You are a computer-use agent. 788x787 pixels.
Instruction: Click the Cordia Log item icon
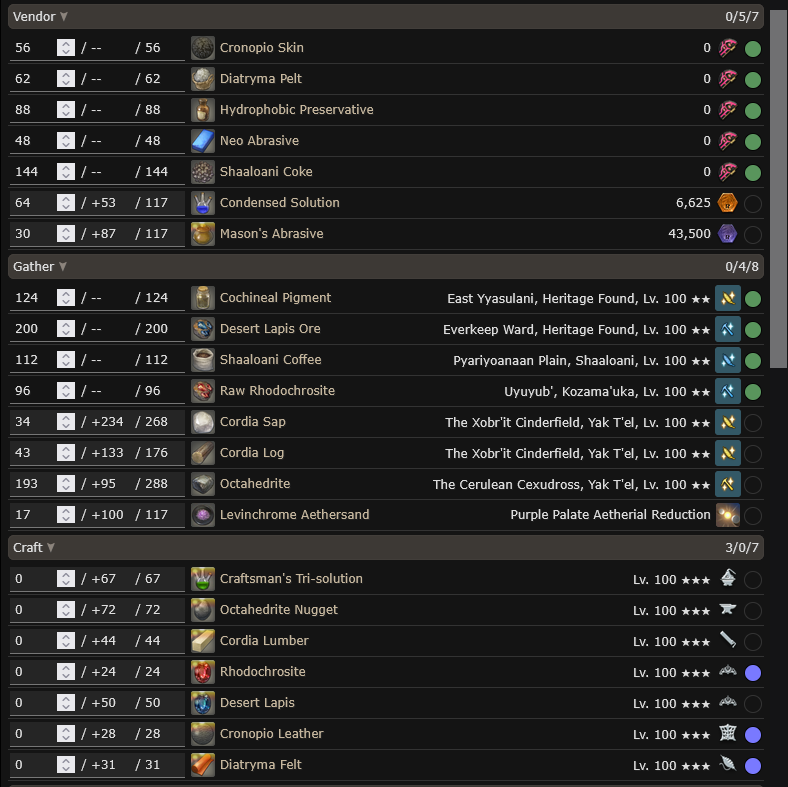tap(203, 453)
